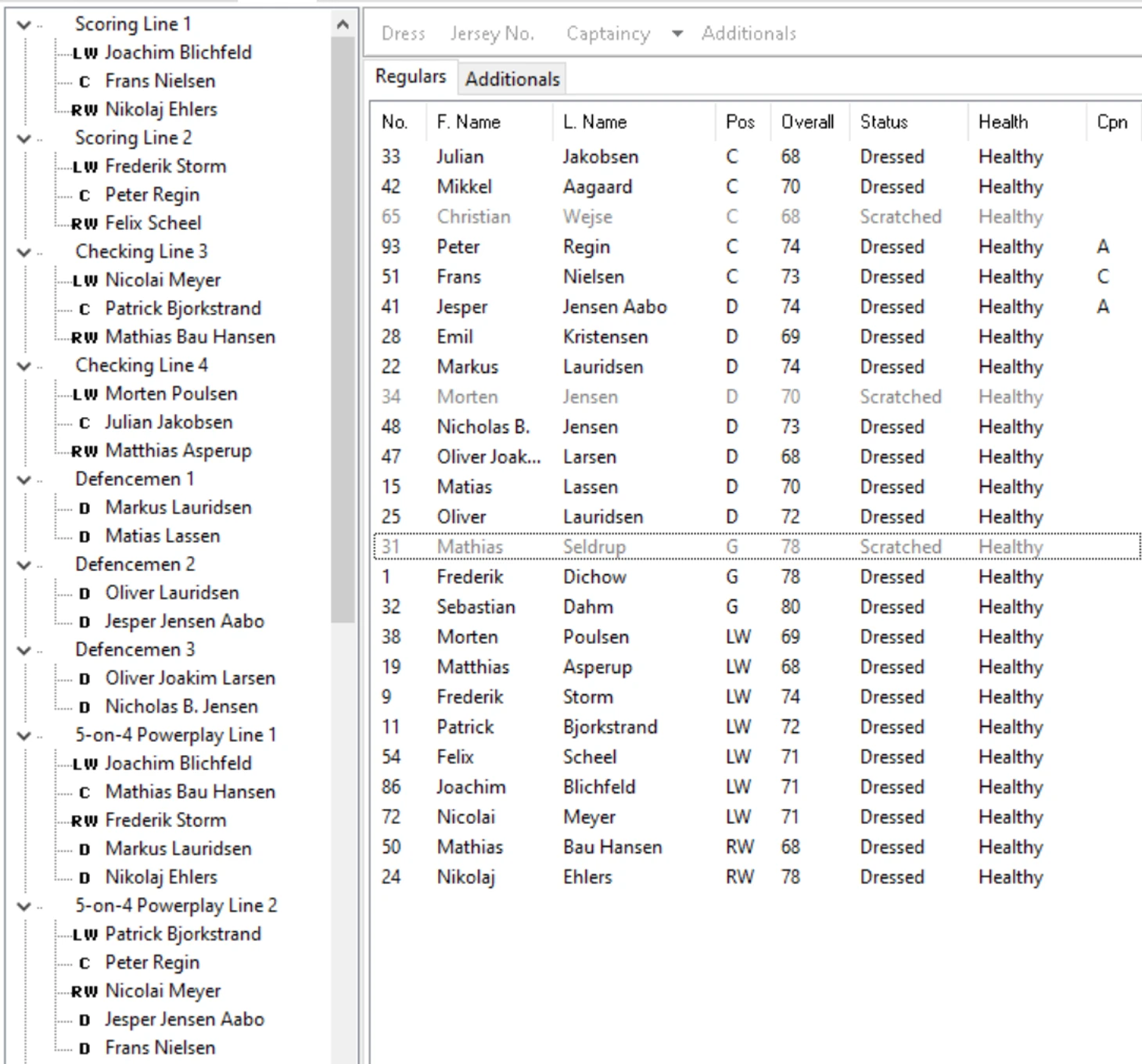Click last name 'Kristensen' in the roster table
Image resolution: width=1142 pixels, height=1064 pixels.
(605, 337)
